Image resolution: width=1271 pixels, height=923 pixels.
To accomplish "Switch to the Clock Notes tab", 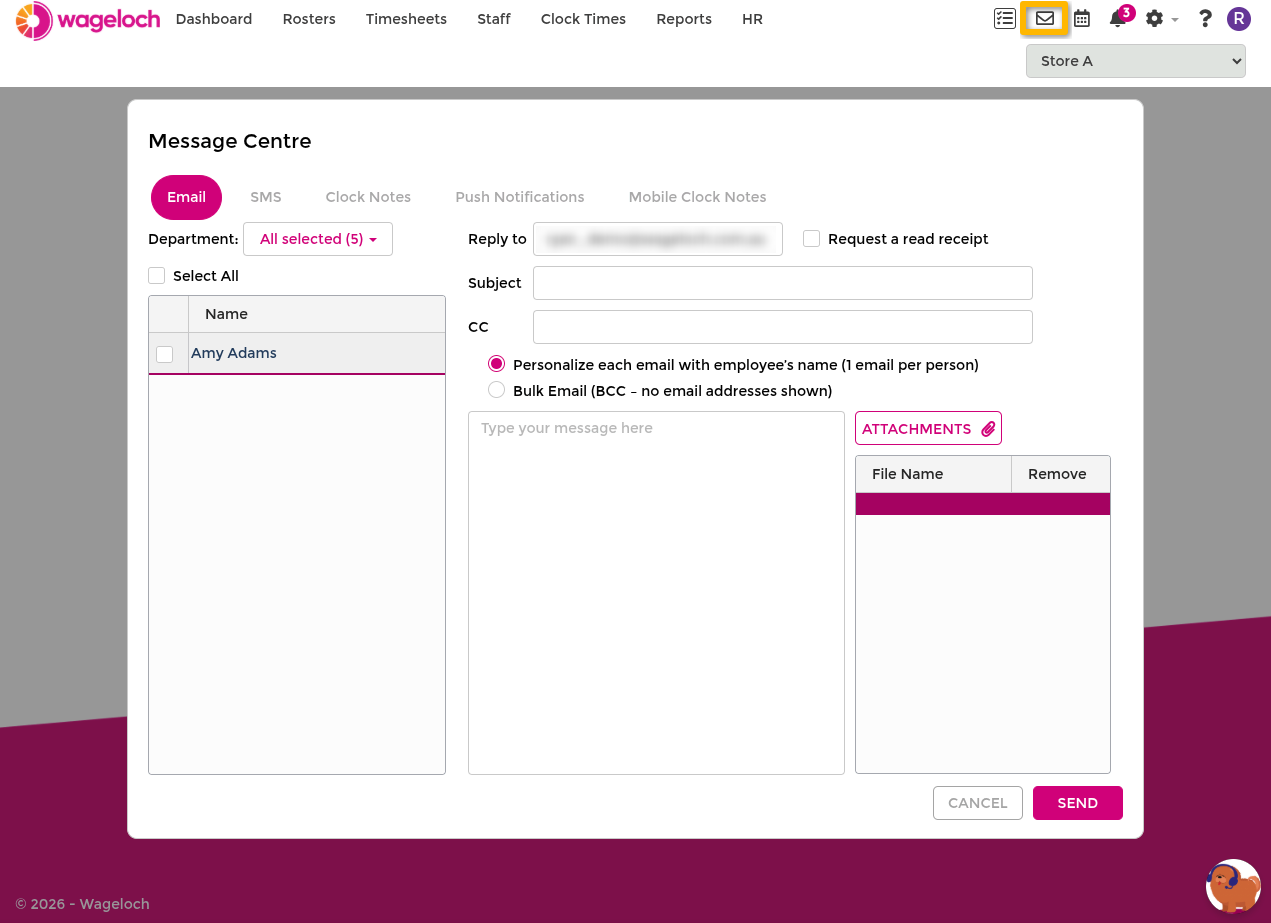I will [368, 197].
